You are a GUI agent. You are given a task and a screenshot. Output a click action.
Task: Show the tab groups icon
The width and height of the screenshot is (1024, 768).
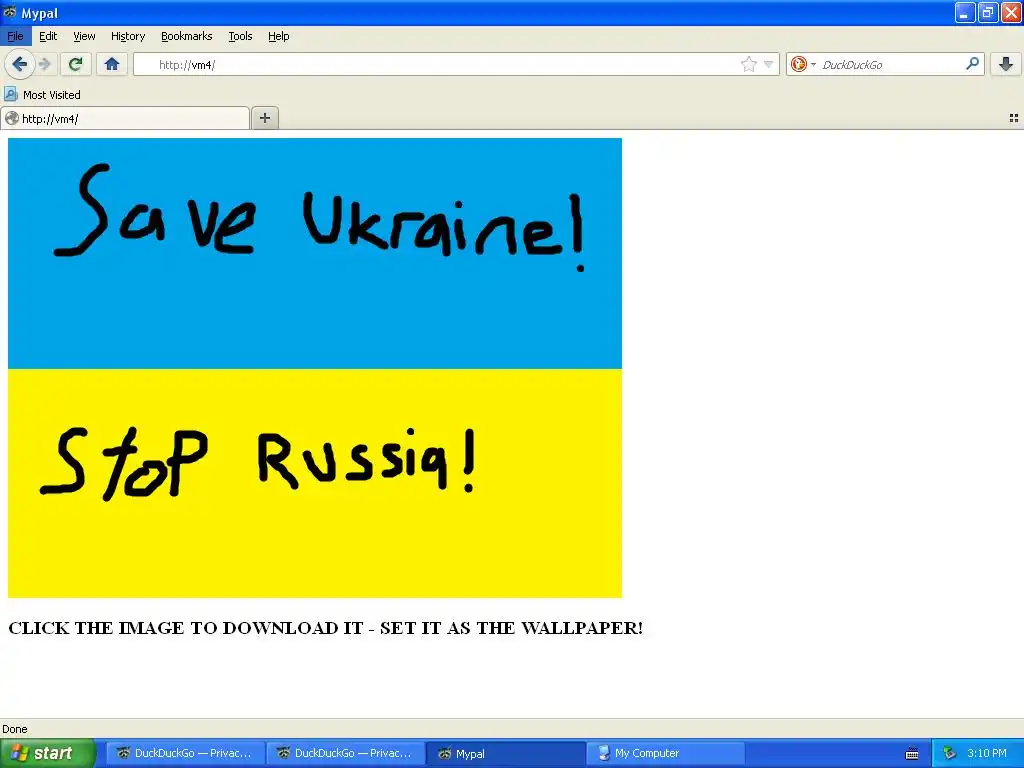1014,118
